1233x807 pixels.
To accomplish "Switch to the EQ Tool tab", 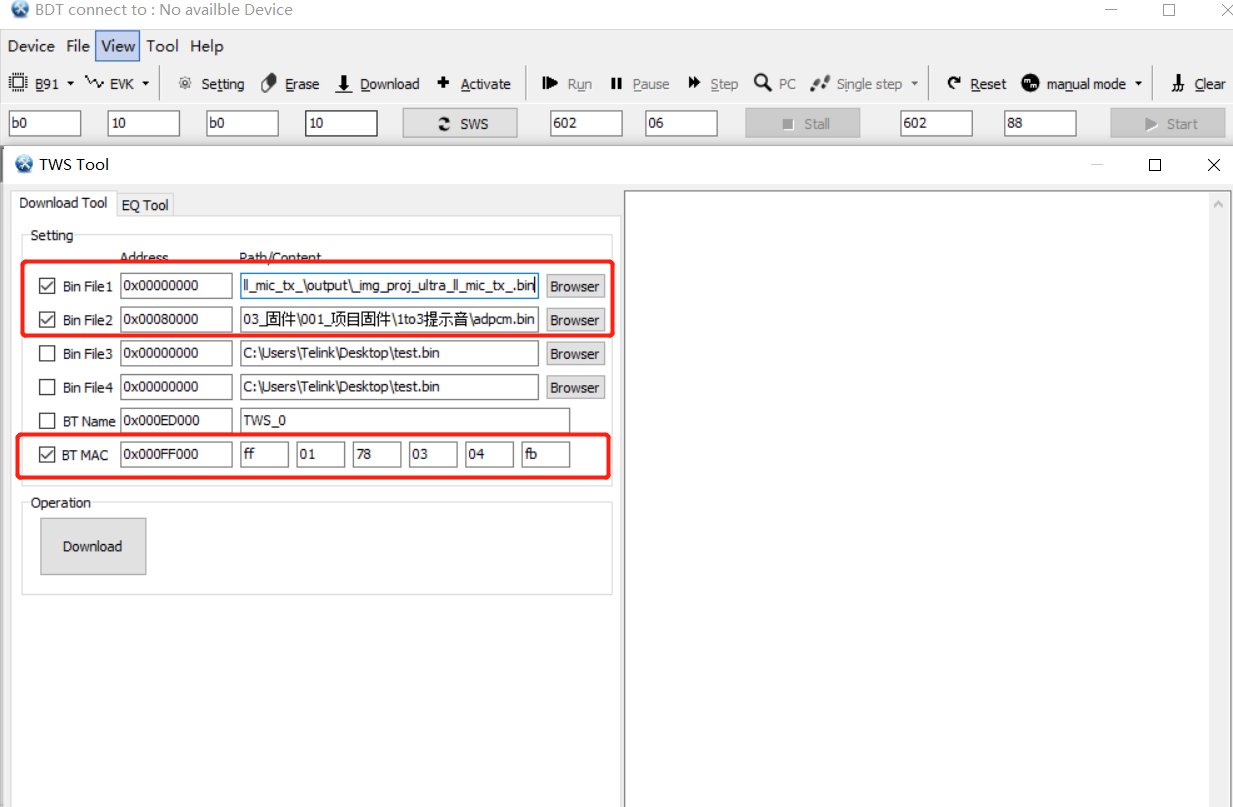I will (145, 205).
